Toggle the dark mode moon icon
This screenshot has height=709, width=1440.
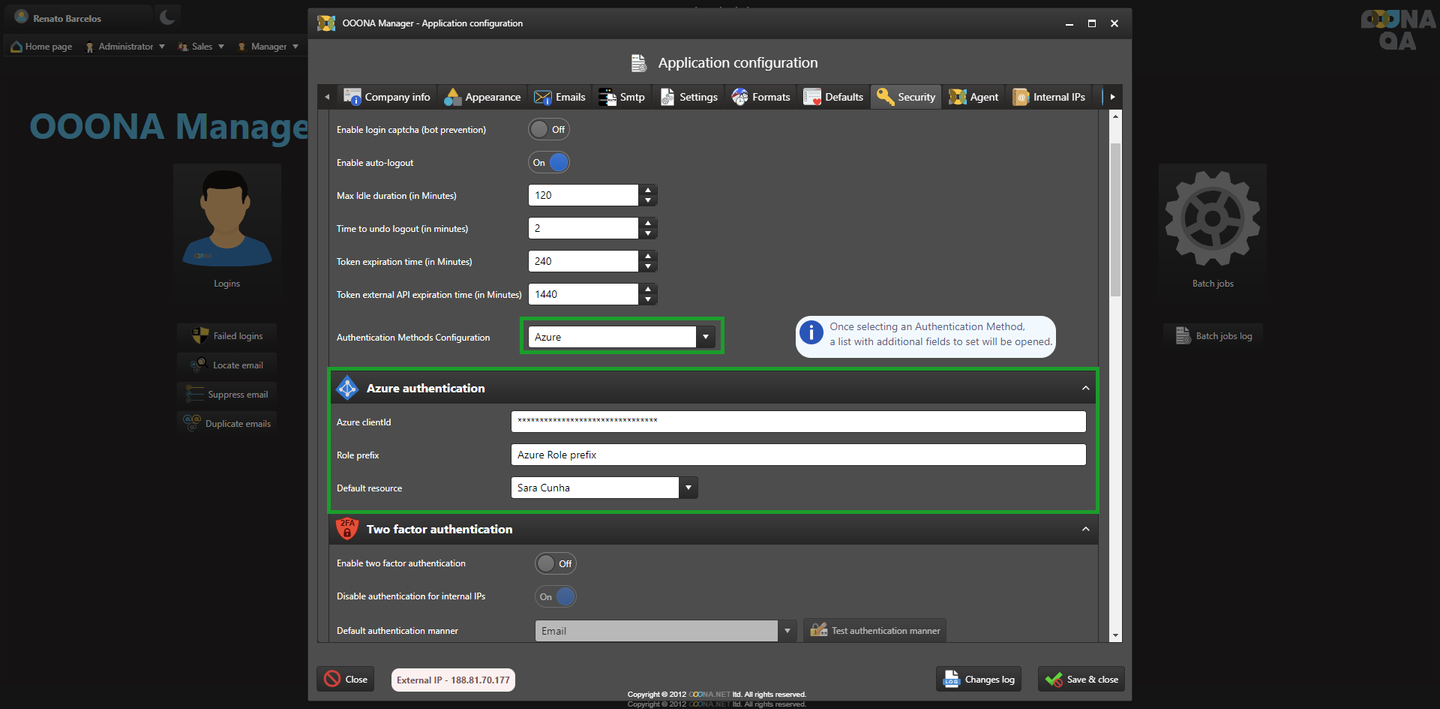coord(167,17)
